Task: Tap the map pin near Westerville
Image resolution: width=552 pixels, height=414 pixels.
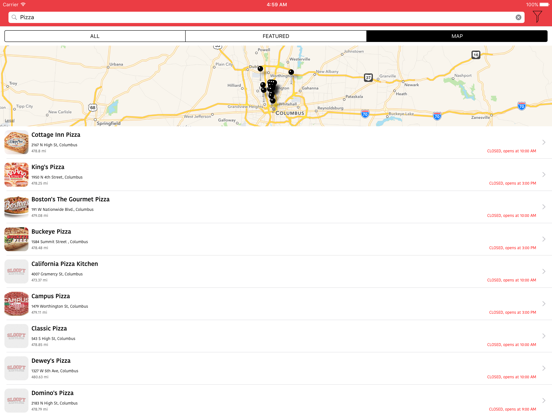Action: pyautogui.click(x=291, y=72)
